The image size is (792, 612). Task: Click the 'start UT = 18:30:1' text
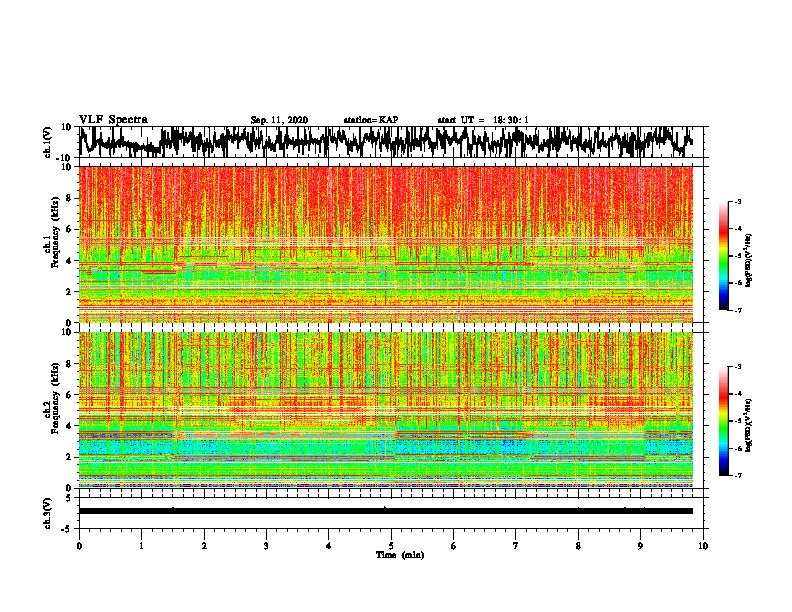click(x=483, y=120)
